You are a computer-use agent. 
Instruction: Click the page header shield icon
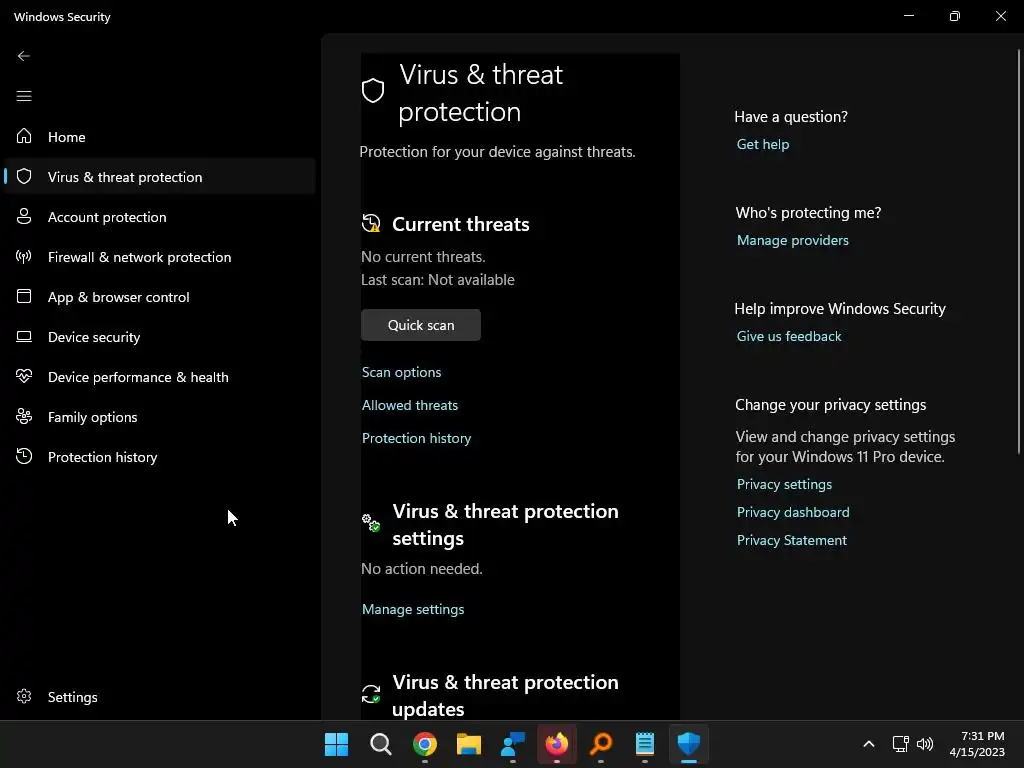coord(373,91)
